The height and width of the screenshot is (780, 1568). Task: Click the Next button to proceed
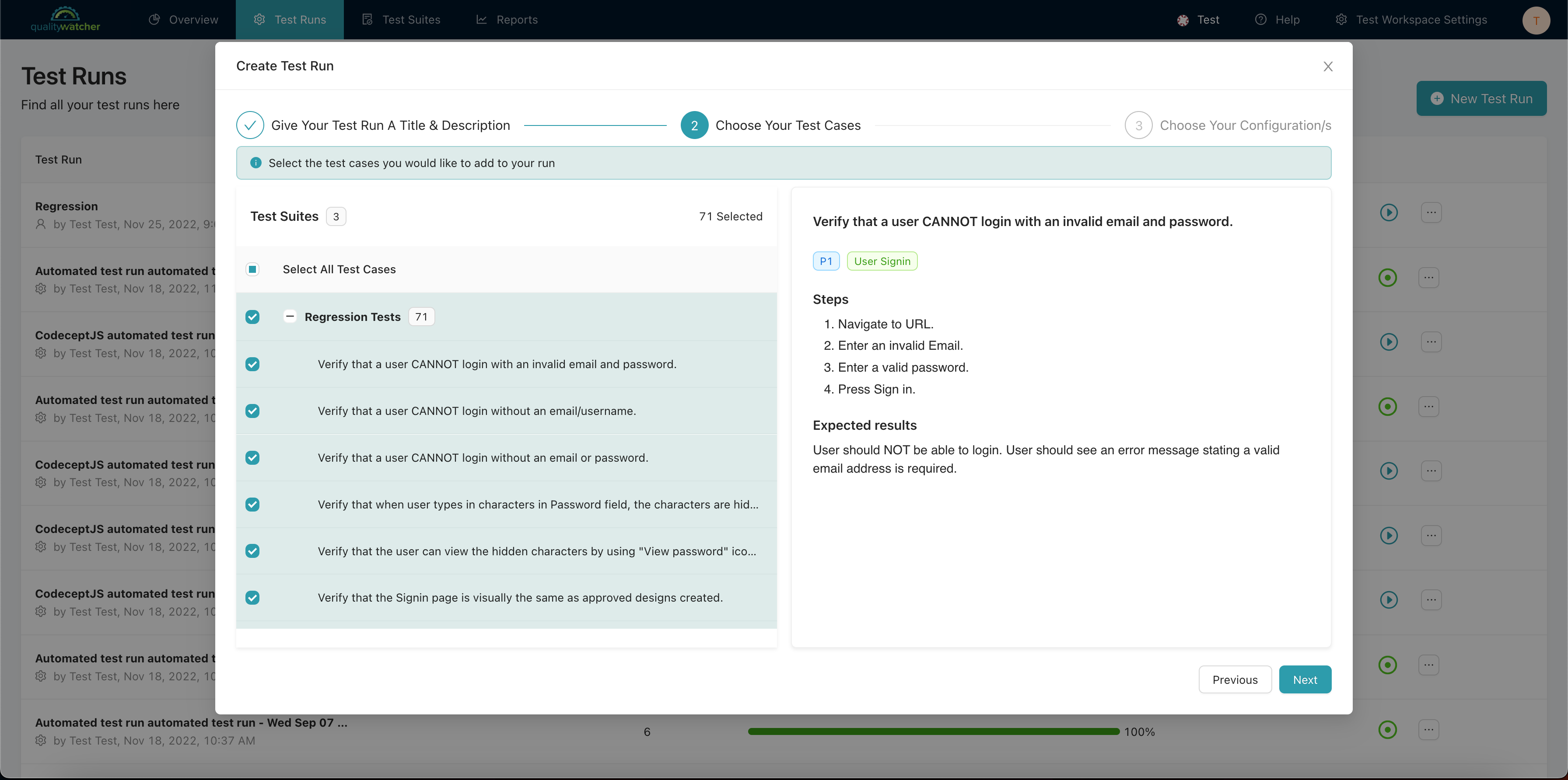click(1305, 679)
